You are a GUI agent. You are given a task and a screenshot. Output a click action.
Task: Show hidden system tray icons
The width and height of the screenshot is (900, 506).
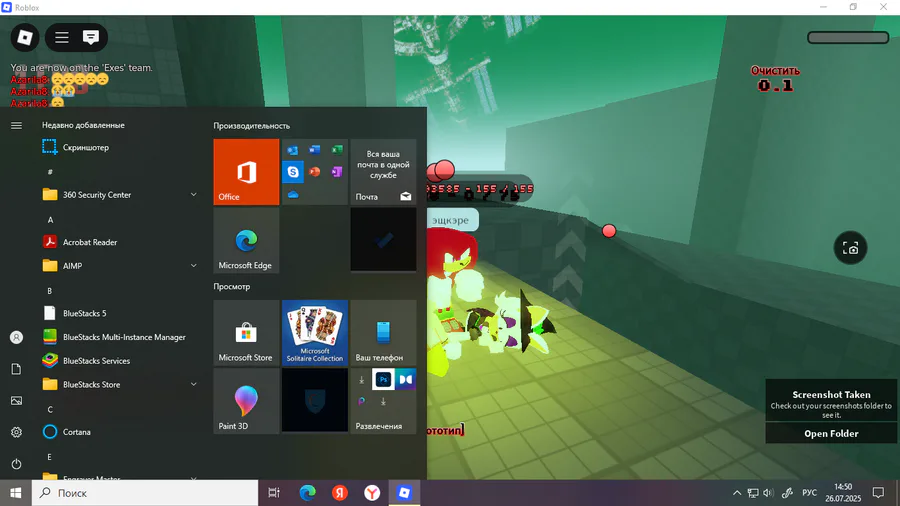click(737, 493)
